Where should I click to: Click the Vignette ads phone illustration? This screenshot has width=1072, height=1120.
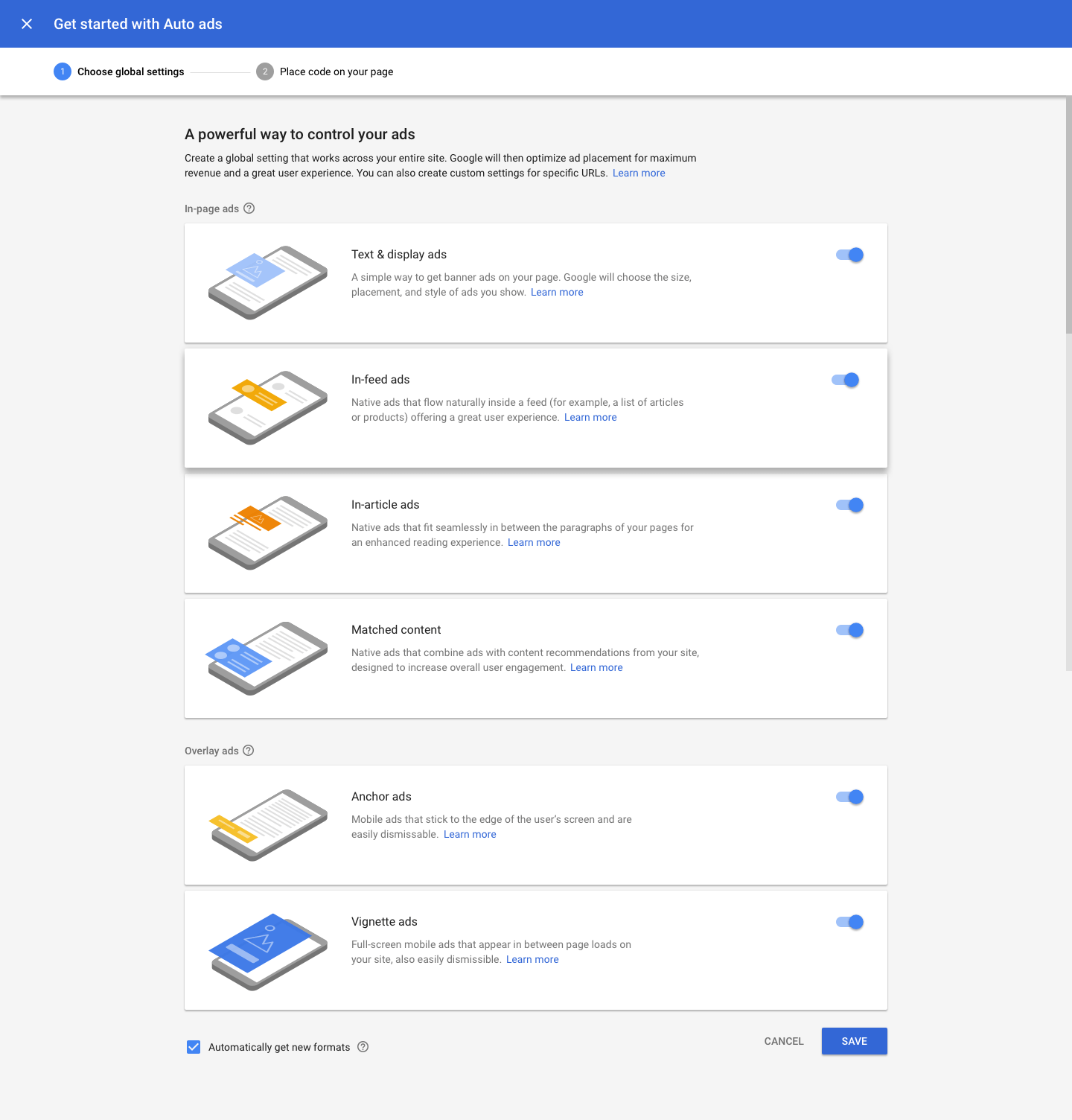pyautogui.click(x=267, y=951)
